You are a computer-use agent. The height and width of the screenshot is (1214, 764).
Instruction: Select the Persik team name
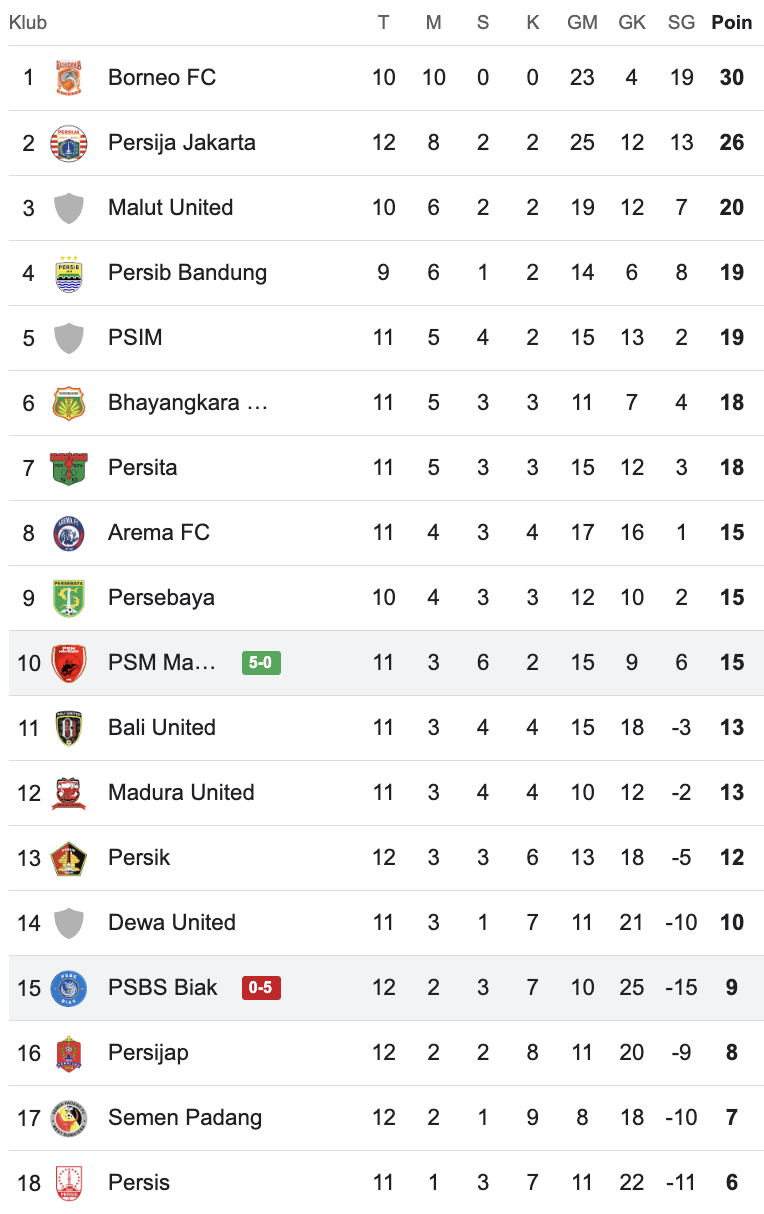(139, 858)
